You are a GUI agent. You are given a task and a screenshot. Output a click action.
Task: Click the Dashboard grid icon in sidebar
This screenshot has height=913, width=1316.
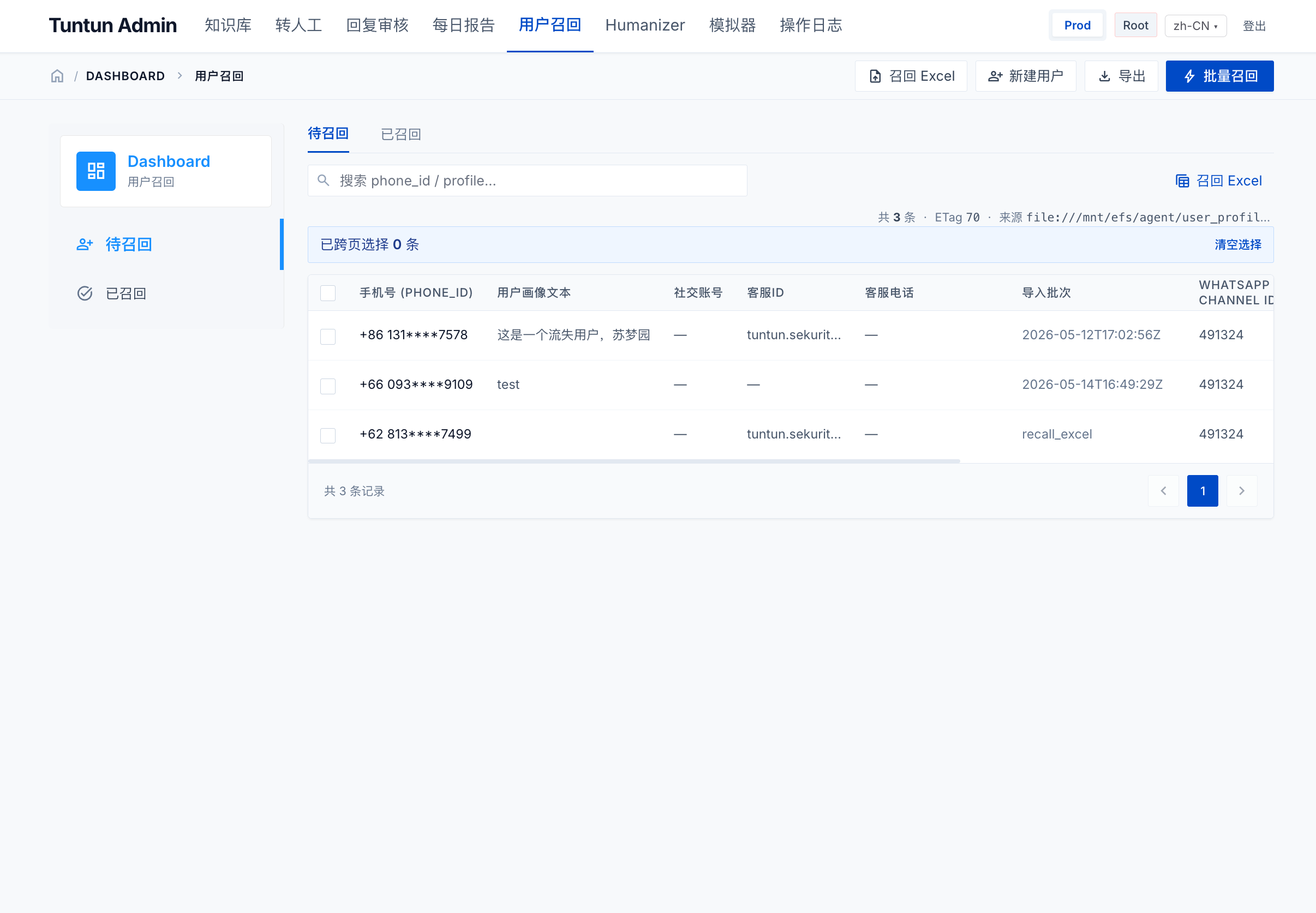96,171
